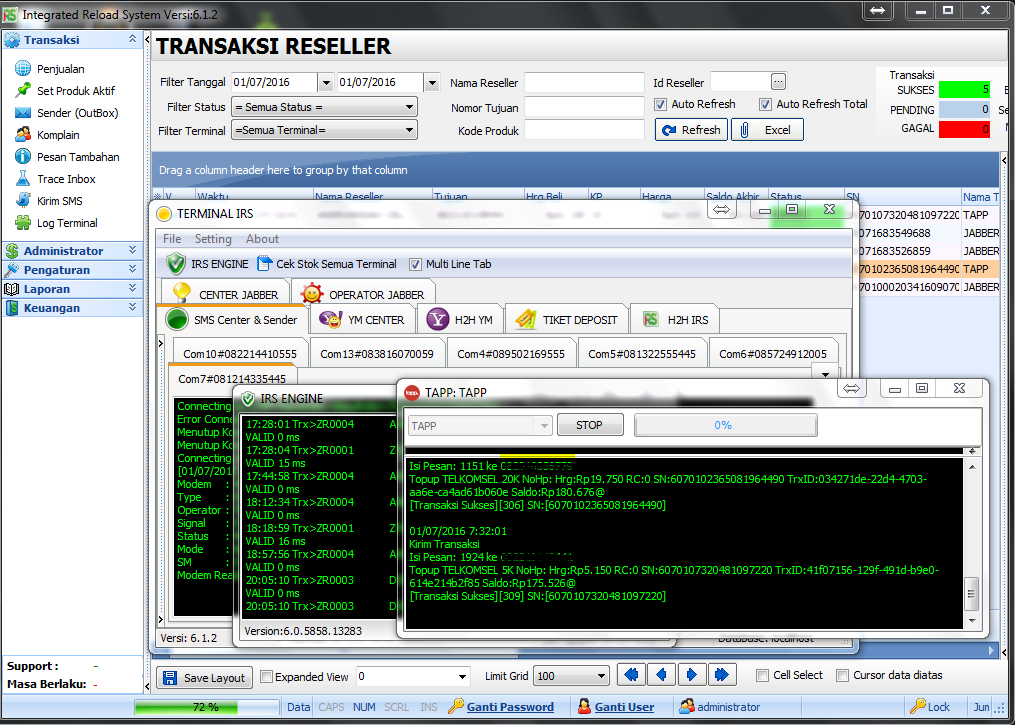Expand the Pengaturan sidebar section
This screenshot has height=725, width=1015.
click(x=132, y=269)
